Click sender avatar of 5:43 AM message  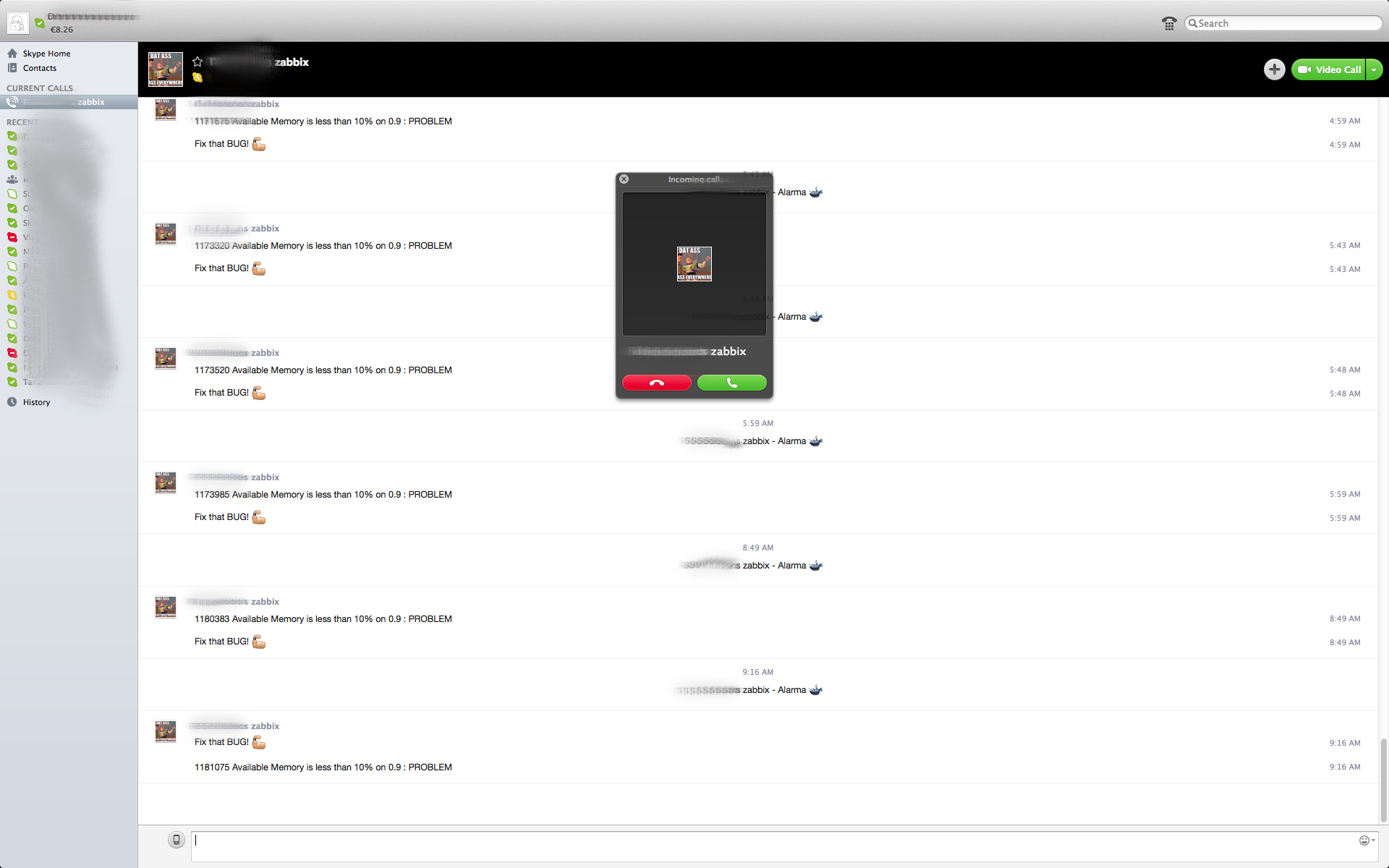(166, 234)
